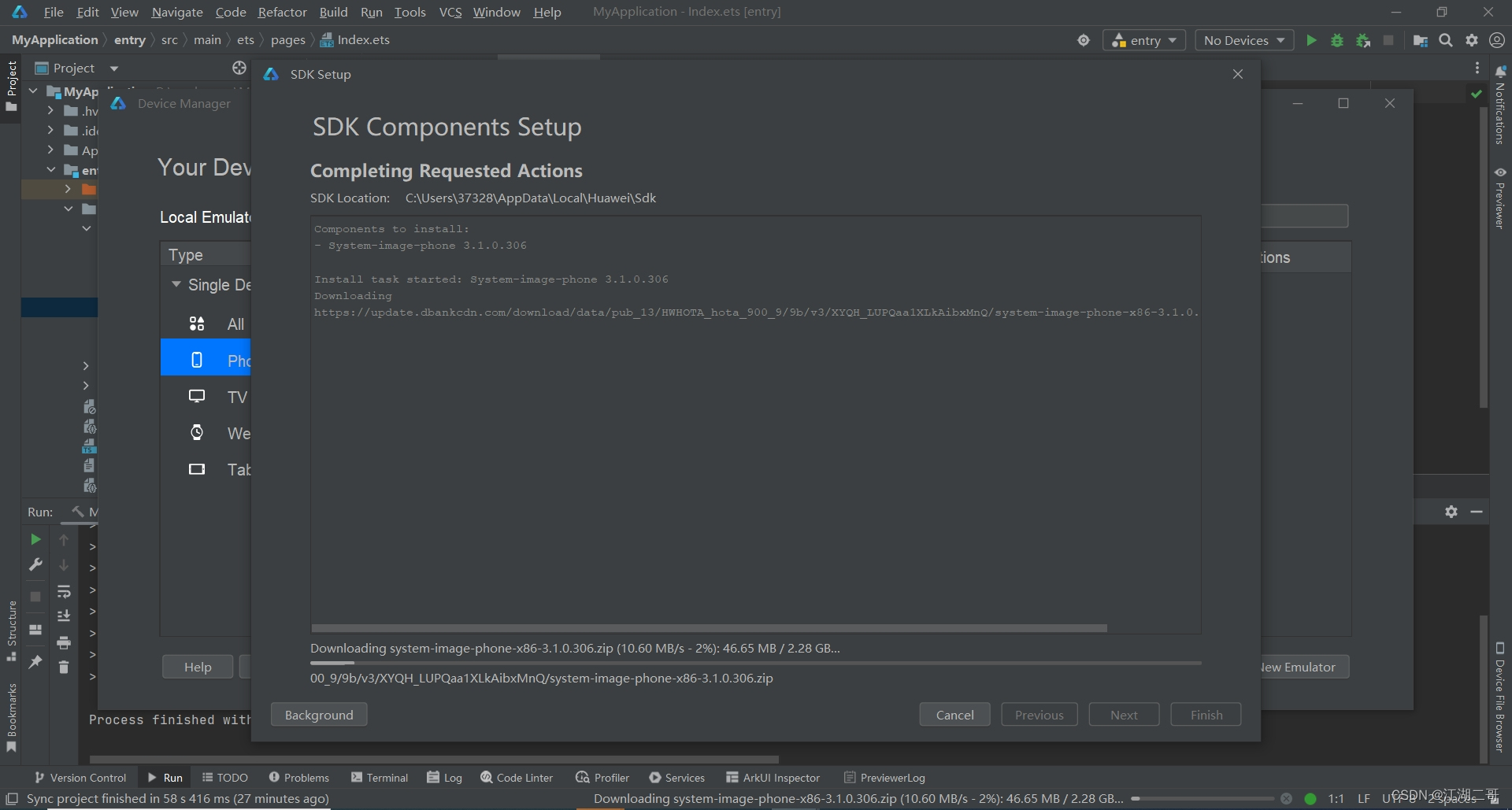Open the Code Linter tab
The height and width of the screenshot is (810, 1512).
coord(517,778)
